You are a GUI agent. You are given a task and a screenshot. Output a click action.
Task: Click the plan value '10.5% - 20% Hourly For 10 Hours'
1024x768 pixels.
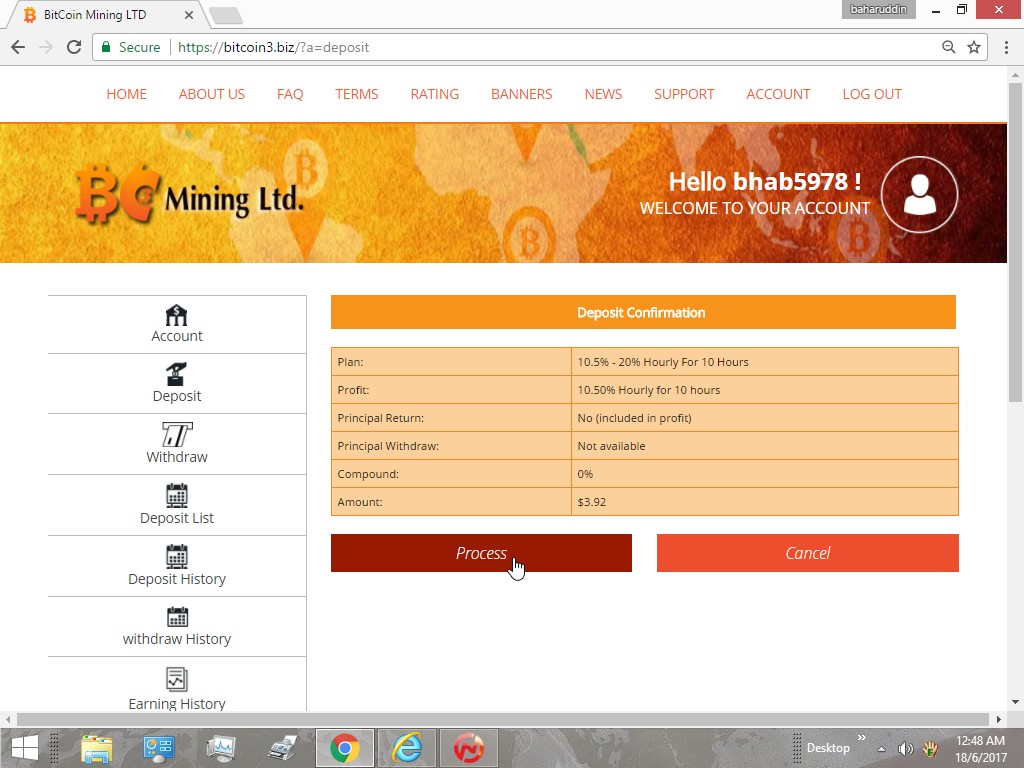point(663,362)
